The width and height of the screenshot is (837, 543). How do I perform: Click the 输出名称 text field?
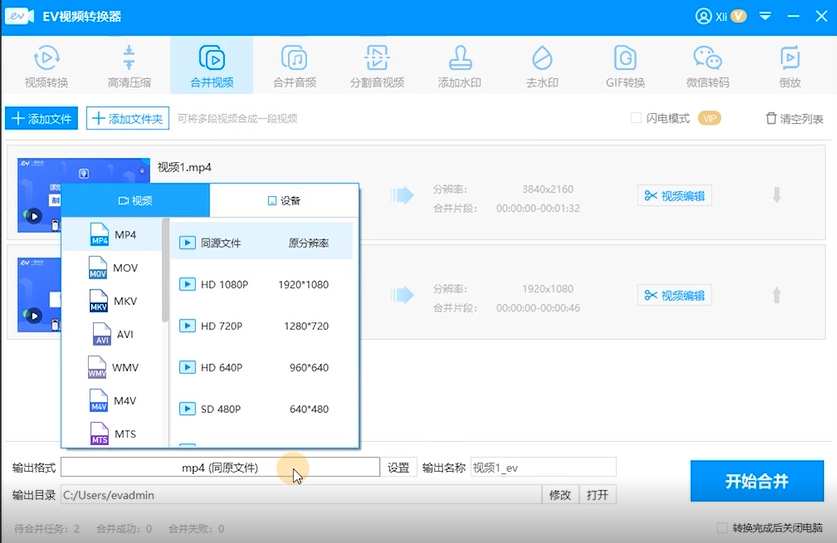[x=543, y=467]
